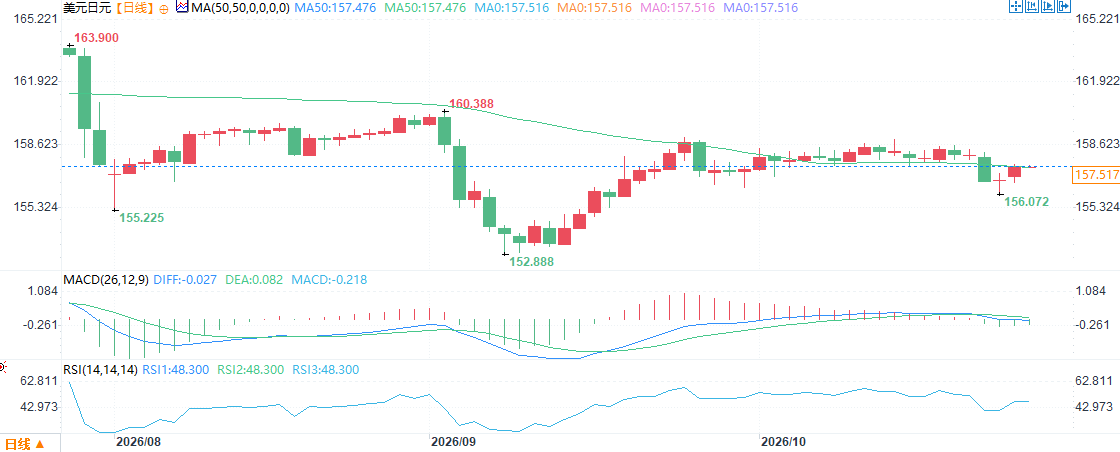1120x452 pixels.
Task: Click the right MACD axis -0.261 label
Action: coord(1093,325)
